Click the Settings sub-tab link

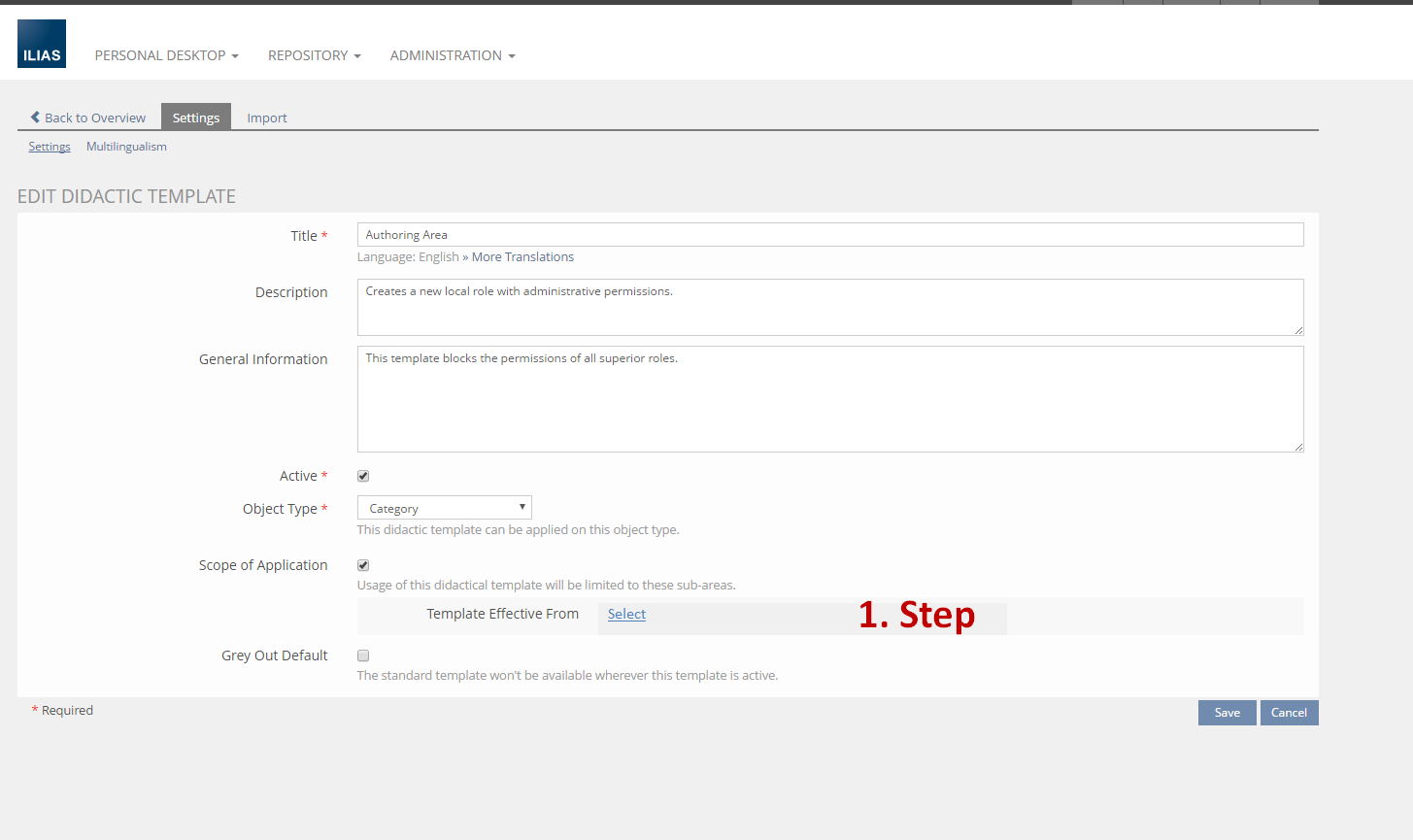tap(50, 147)
